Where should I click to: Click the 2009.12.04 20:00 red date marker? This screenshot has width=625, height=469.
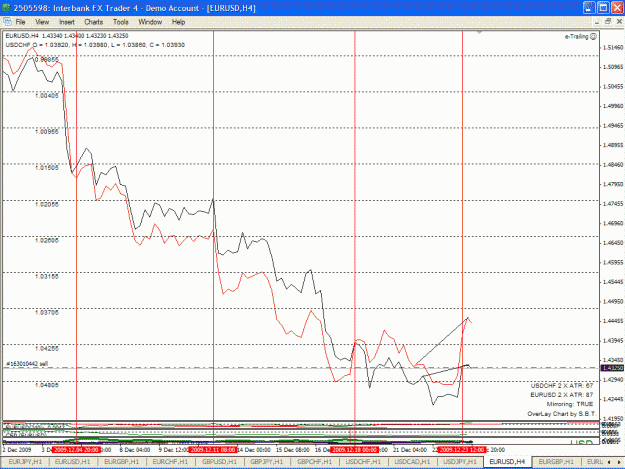pos(76,449)
